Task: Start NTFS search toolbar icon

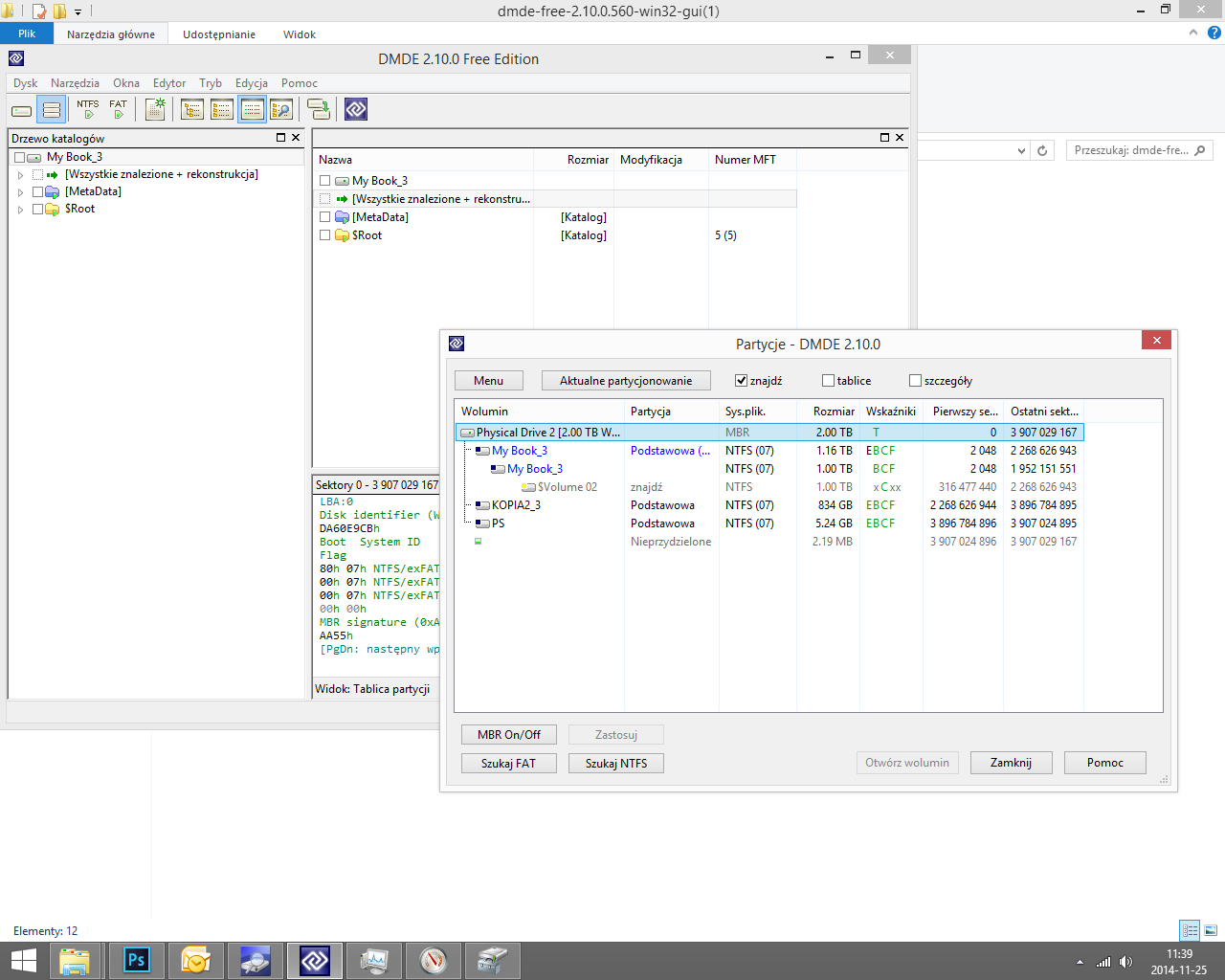Action: [88, 110]
